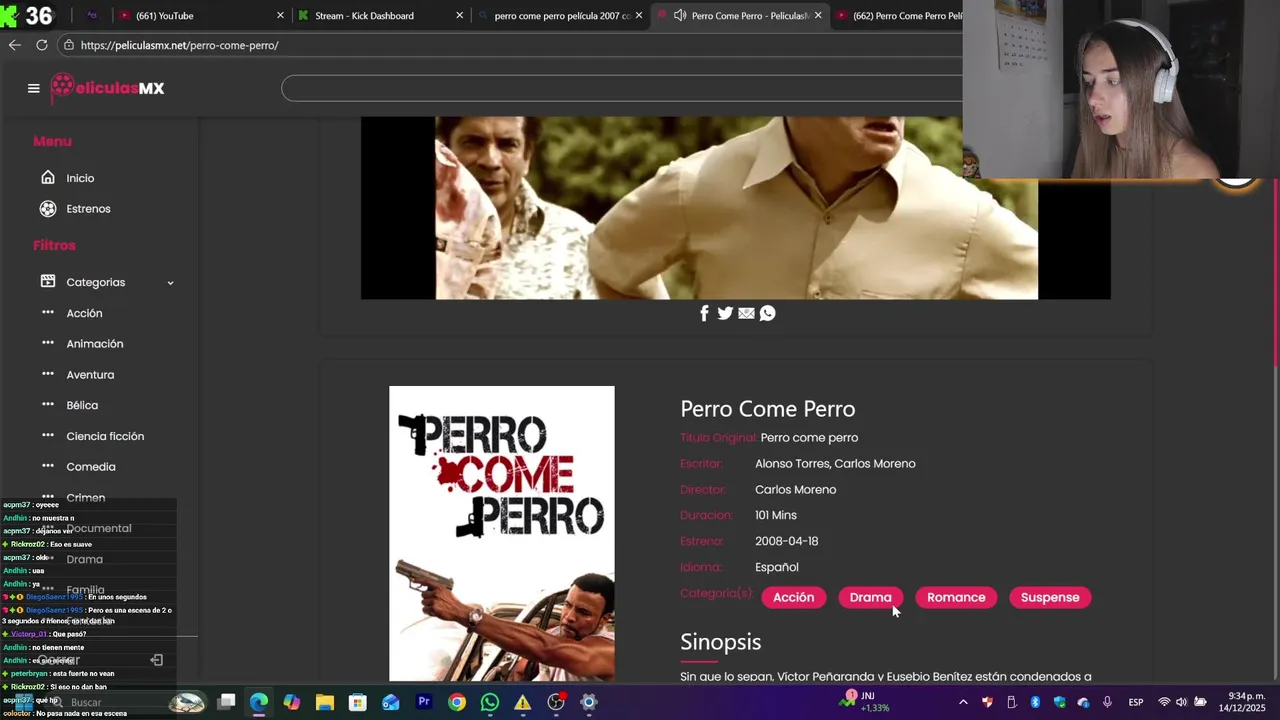1280x720 pixels.
Task: Close the Kick Dashboard tab
Action: pyautogui.click(x=460, y=15)
